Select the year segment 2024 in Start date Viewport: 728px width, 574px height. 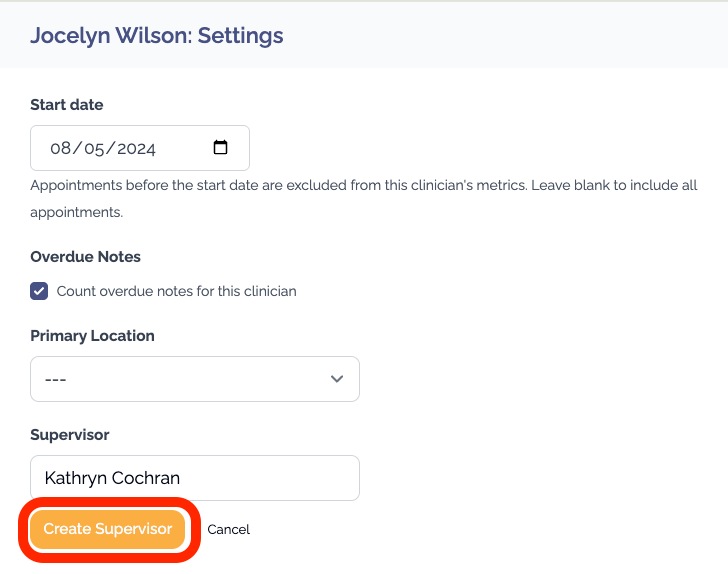coord(136,148)
